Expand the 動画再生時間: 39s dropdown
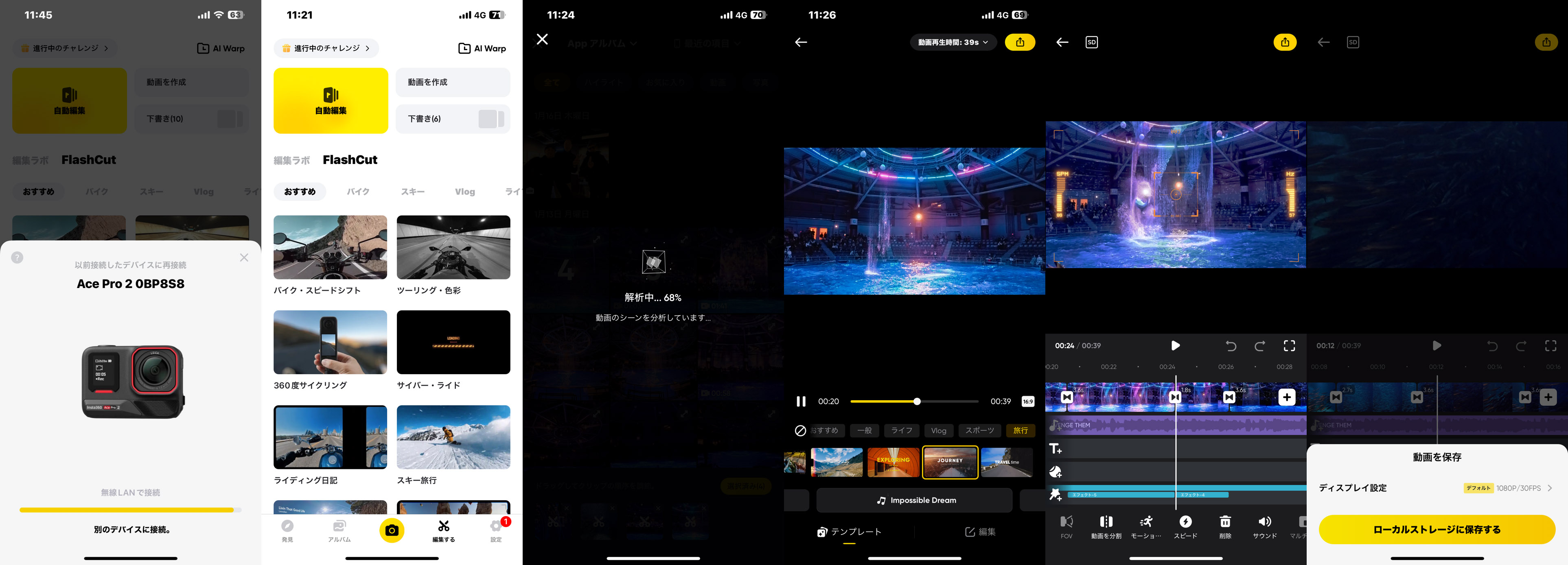1568x565 pixels. pyautogui.click(x=953, y=42)
